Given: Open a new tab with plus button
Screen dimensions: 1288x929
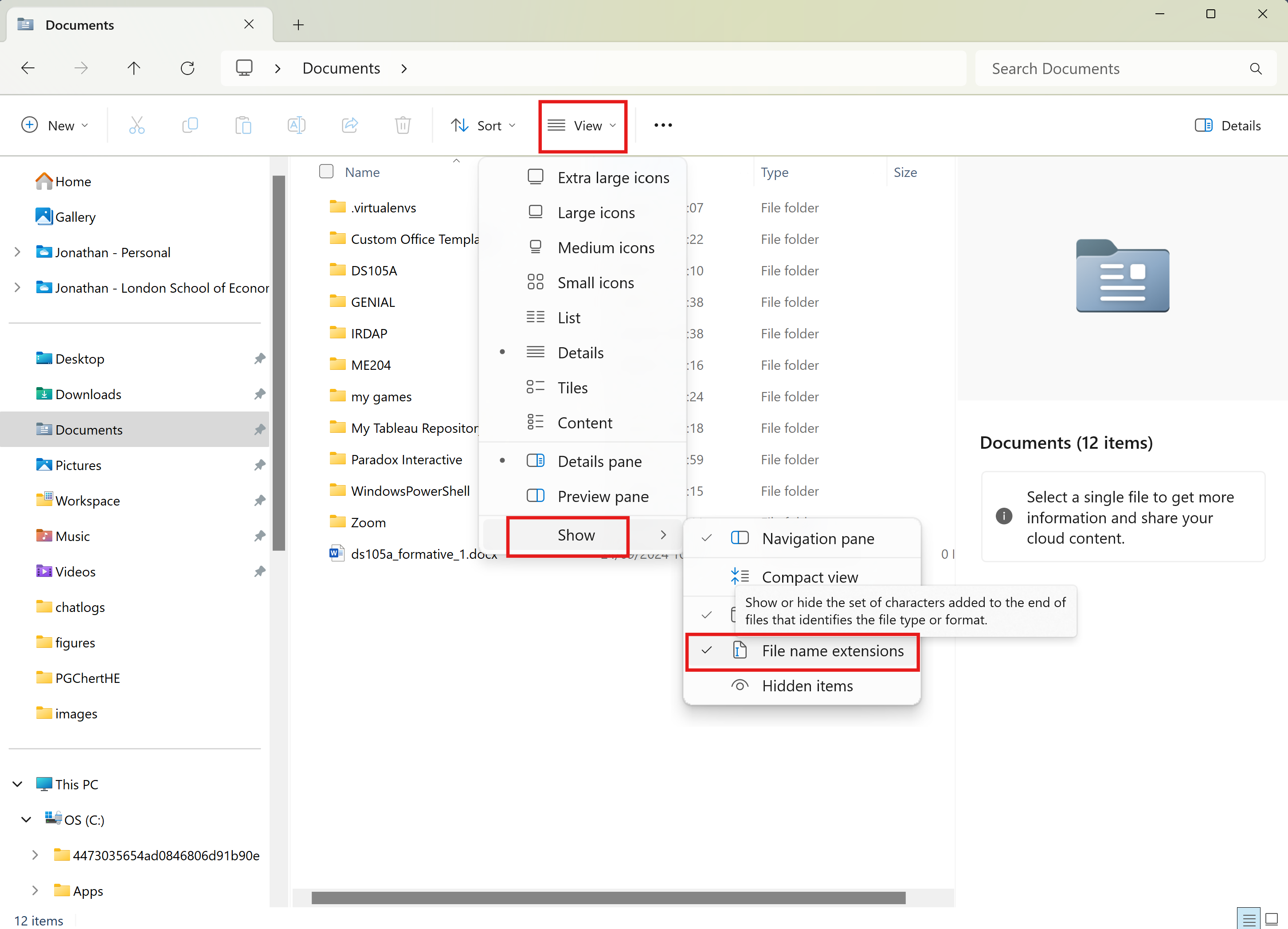Looking at the screenshot, I should 298,24.
